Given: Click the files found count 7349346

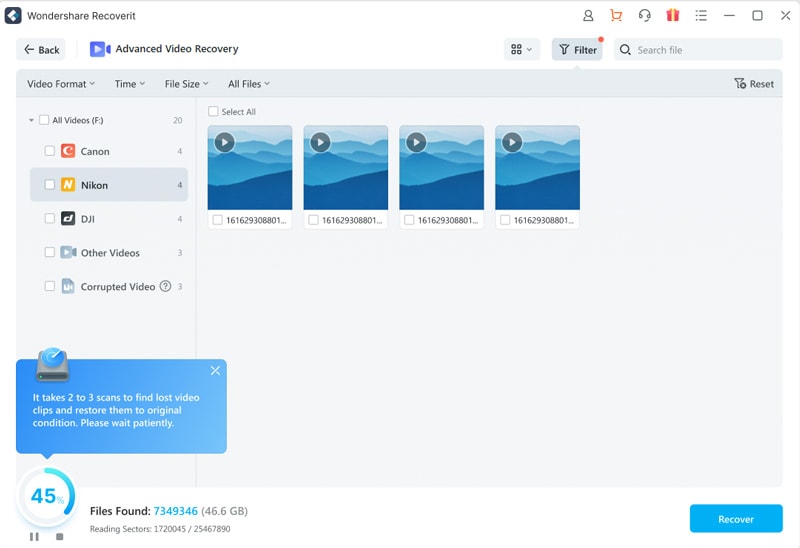Looking at the screenshot, I should click(176, 511).
